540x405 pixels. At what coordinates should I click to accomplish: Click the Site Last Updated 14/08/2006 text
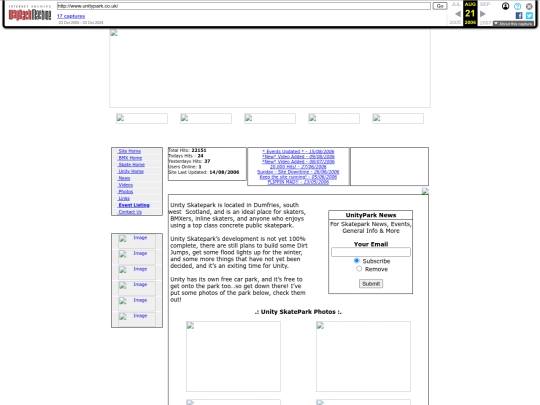click(x=204, y=172)
